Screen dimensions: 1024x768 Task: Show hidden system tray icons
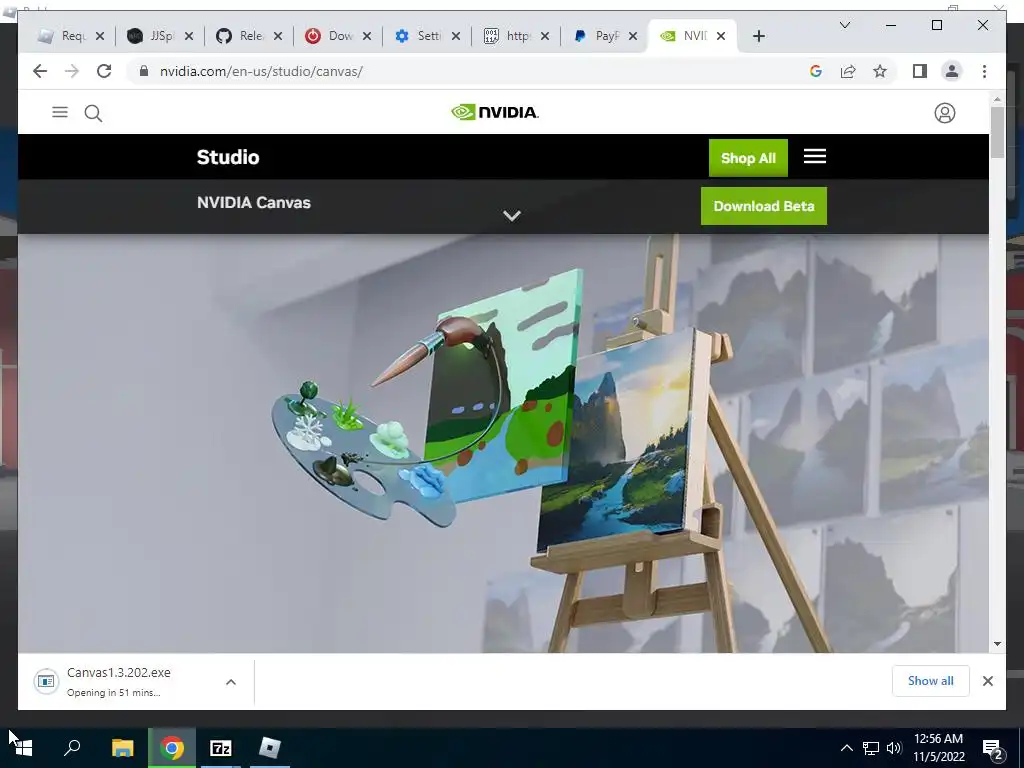[846, 748]
